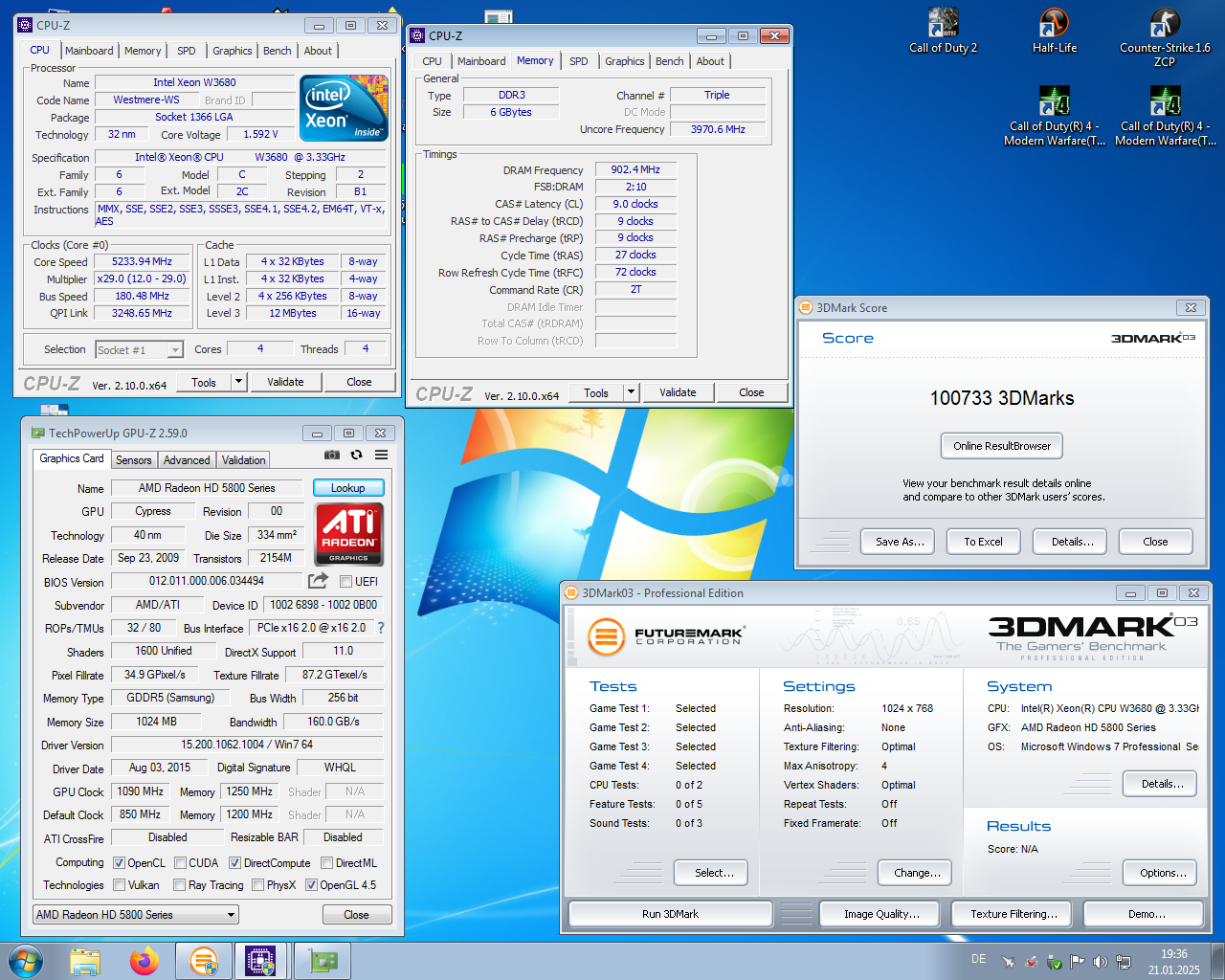The height and width of the screenshot is (980, 1225).
Task: Switch to Mainboard tab in left CPU-Z window
Action: coord(89,51)
